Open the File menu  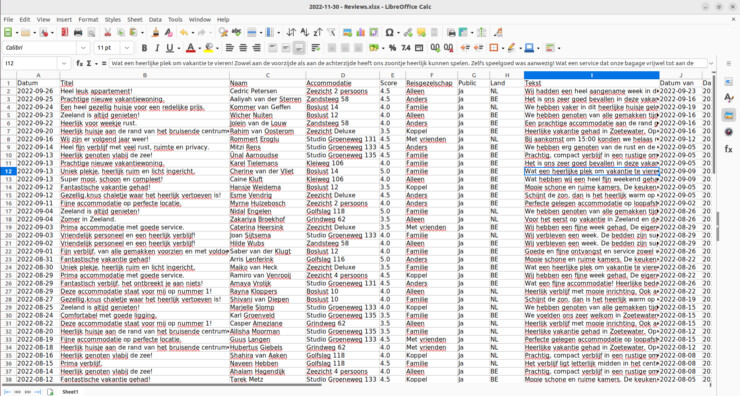point(8,19)
